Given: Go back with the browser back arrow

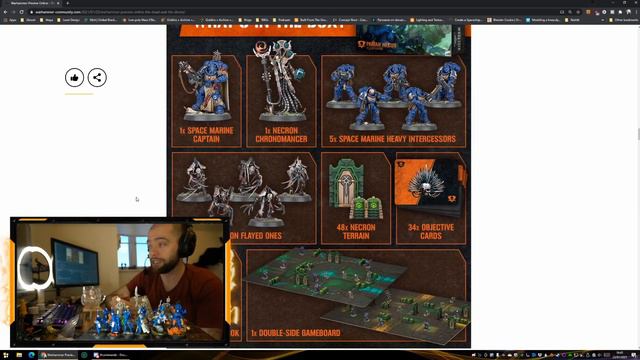Looking at the screenshot, I should 5,12.
